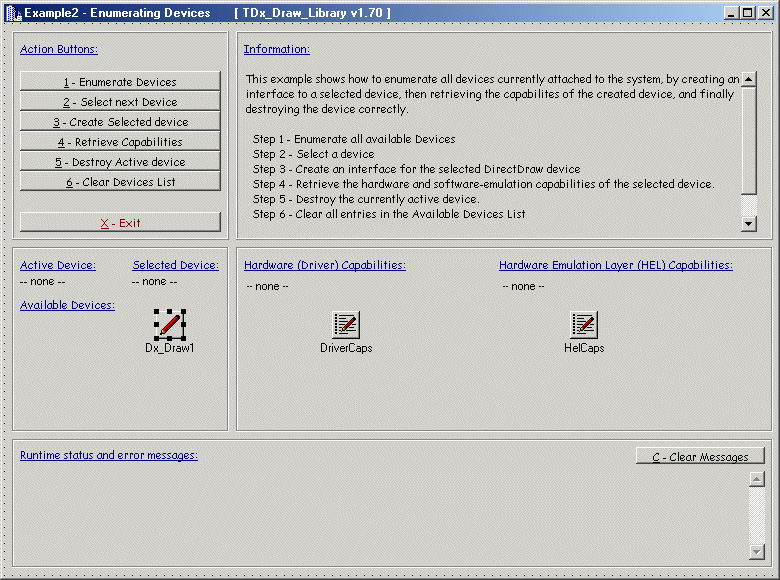Viewport: 780px width, 580px height.
Task: Click down arrow of runtime messages scrollbar
Action: (x=756, y=552)
